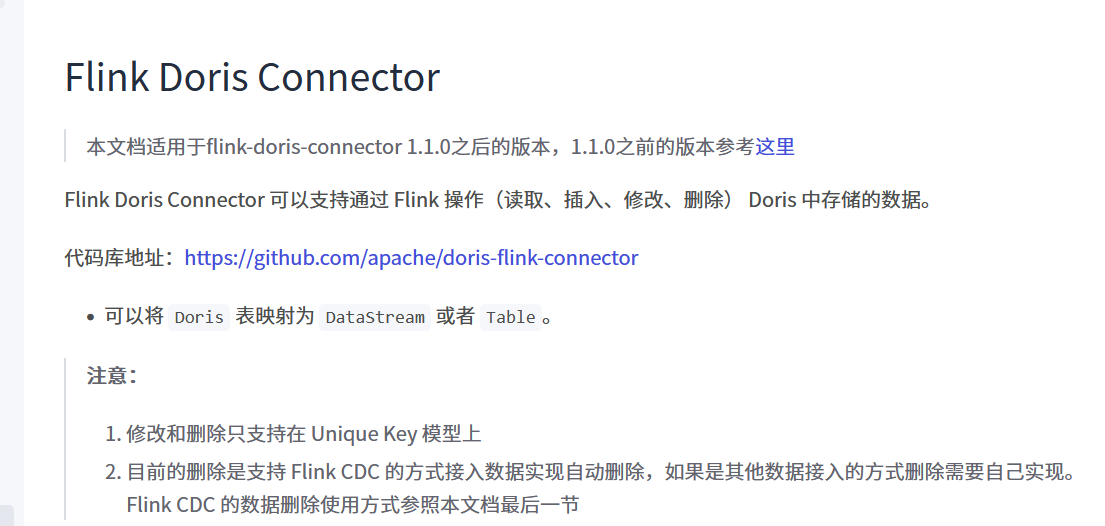The image size is (1105, 526).
Task: Click the "DataStream" inline code snippet
Action: coord(375,318)
